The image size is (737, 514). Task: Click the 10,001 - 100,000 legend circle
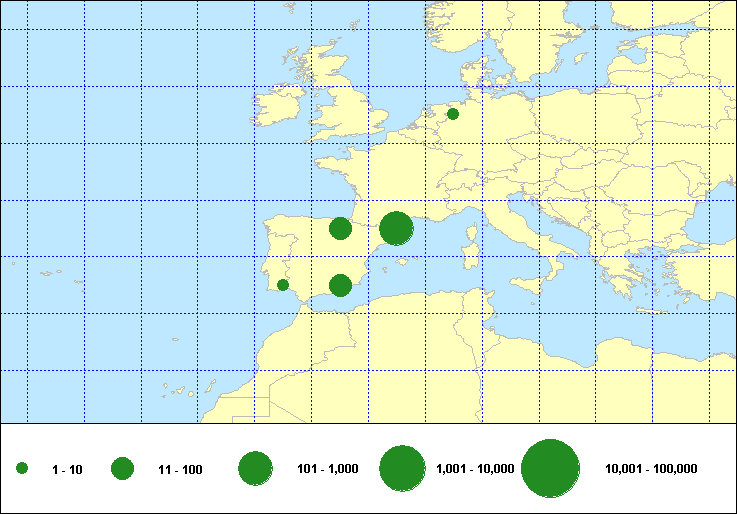point(551,468)
